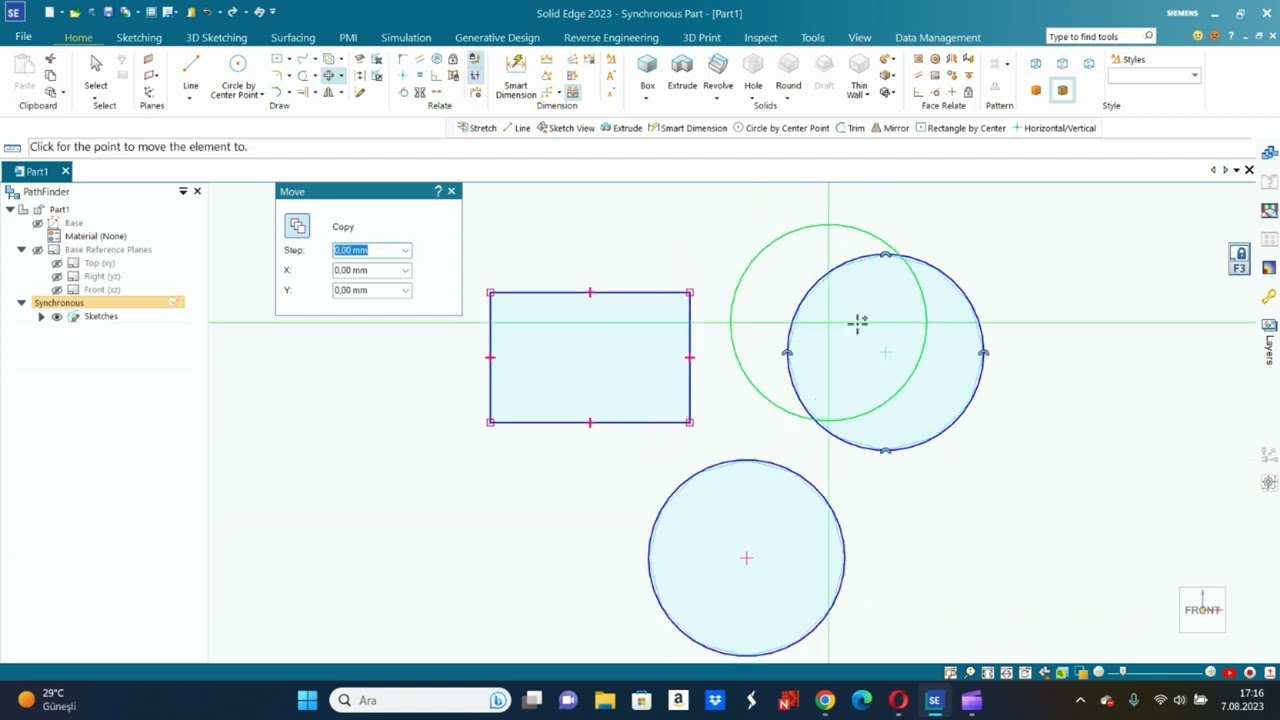Open the Thin Wall tool
Viewport: 1280px width, 720px height.
pos(858,76)
